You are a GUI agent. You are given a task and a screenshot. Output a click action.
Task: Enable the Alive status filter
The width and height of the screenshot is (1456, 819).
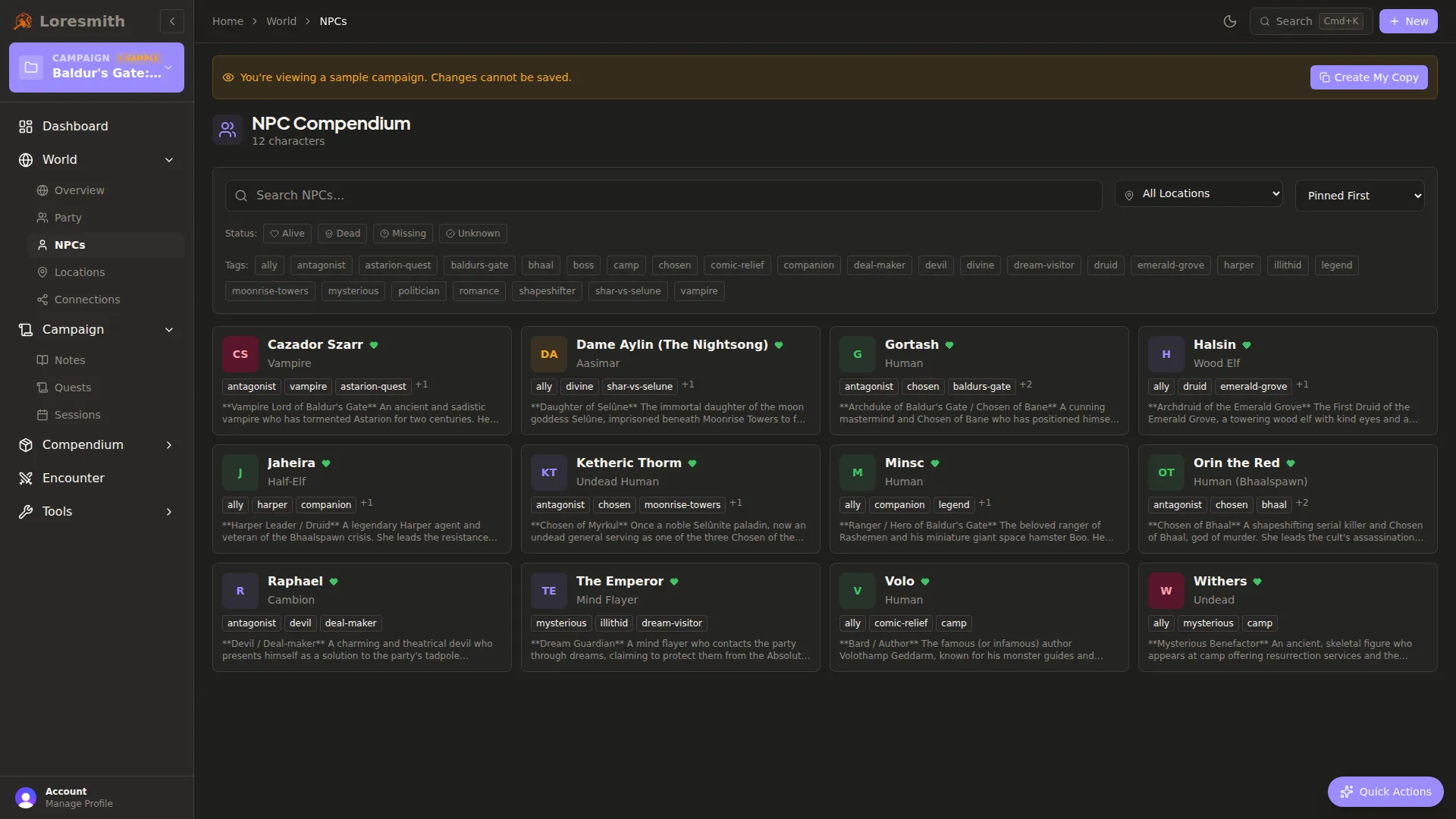287,234
